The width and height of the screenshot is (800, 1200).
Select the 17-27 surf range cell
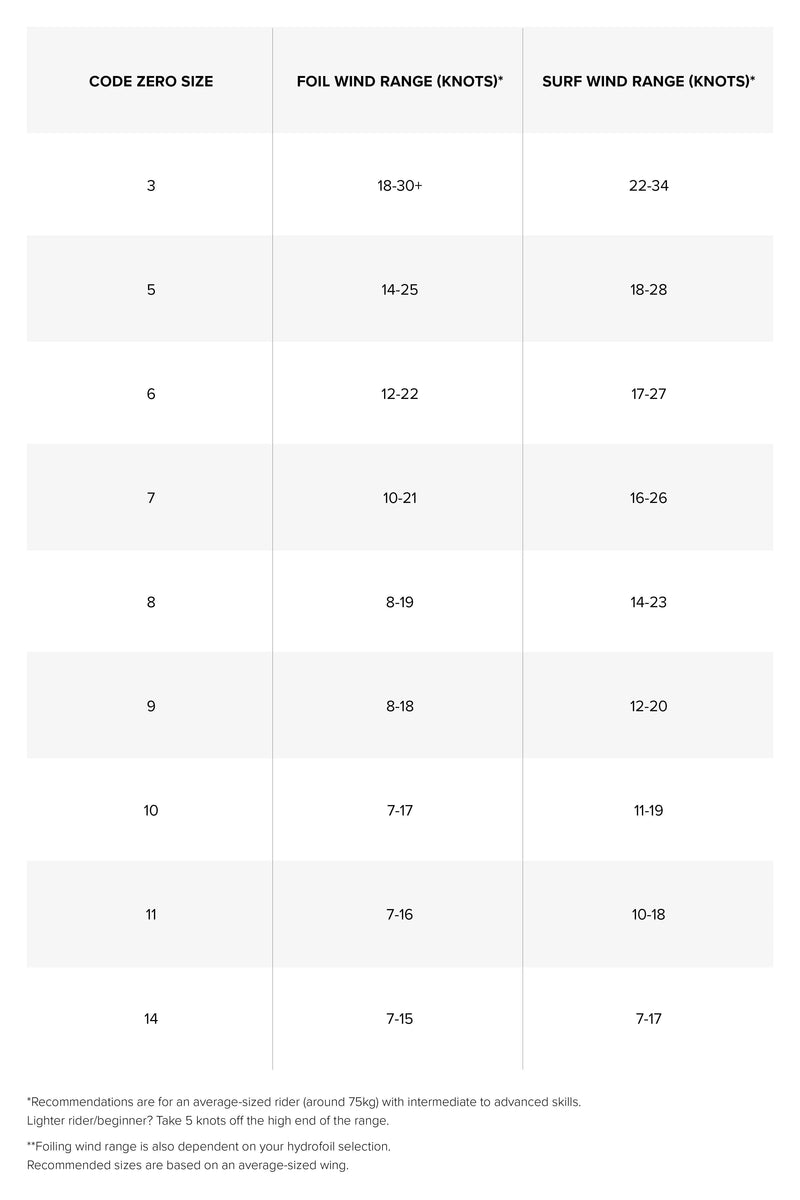pyautogui.click(x=648, y=394)
